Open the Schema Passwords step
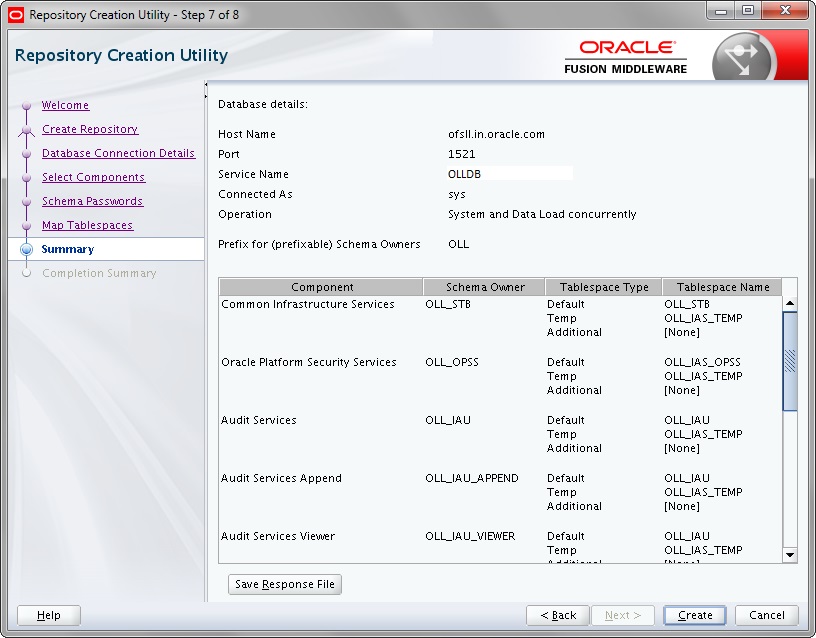Screen dimensions: 816x638 click(93, 201)
